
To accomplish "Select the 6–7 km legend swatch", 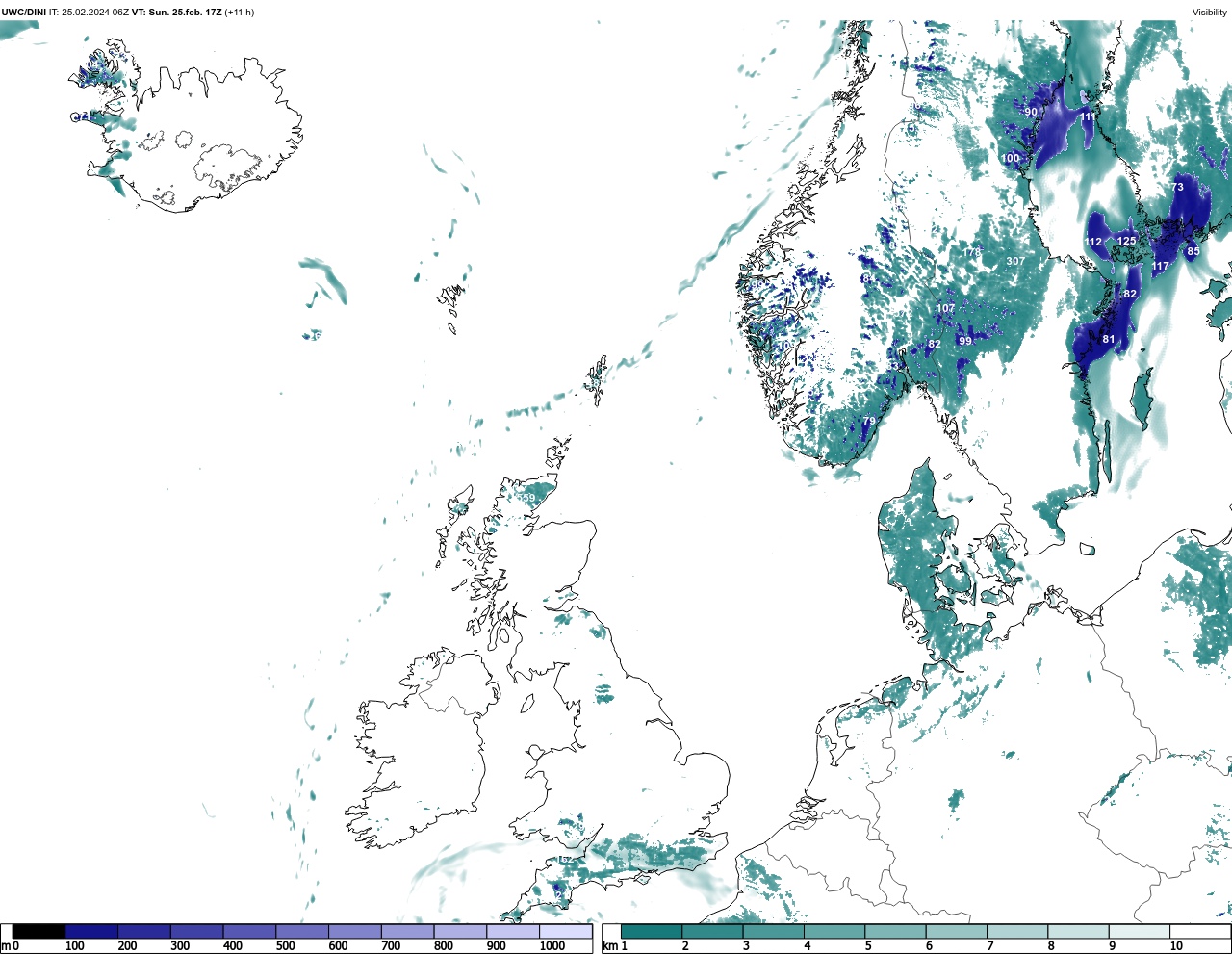I will point(956,932).
